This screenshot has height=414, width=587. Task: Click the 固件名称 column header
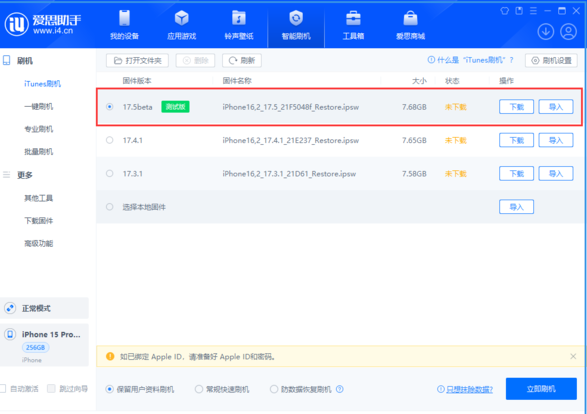237,80
